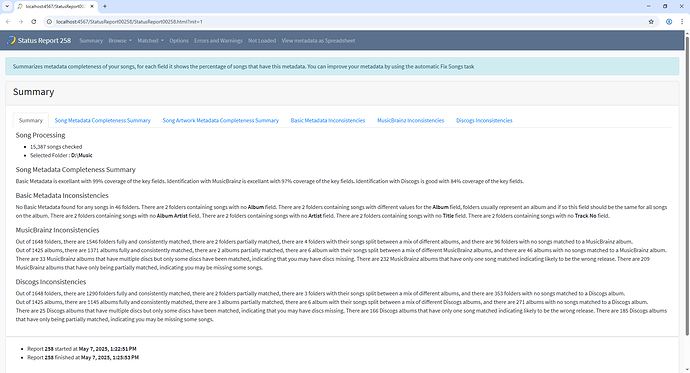Bookmark this page with the star icon
Viewport: 690px width, 373px height.
pyautogui.click(x=651, y=22)
